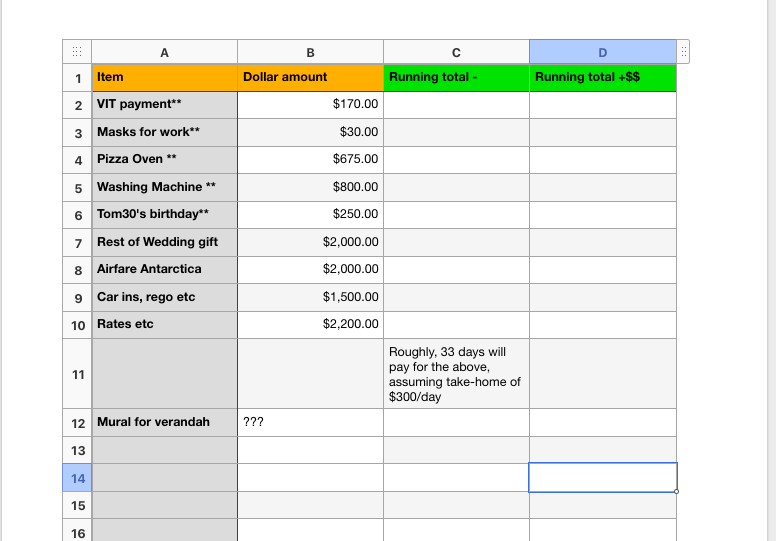The height and width of the screenshot is (541, 776).
Task: Select the 'Pizza Oven **' cell
Action: (x=164, y=160)
